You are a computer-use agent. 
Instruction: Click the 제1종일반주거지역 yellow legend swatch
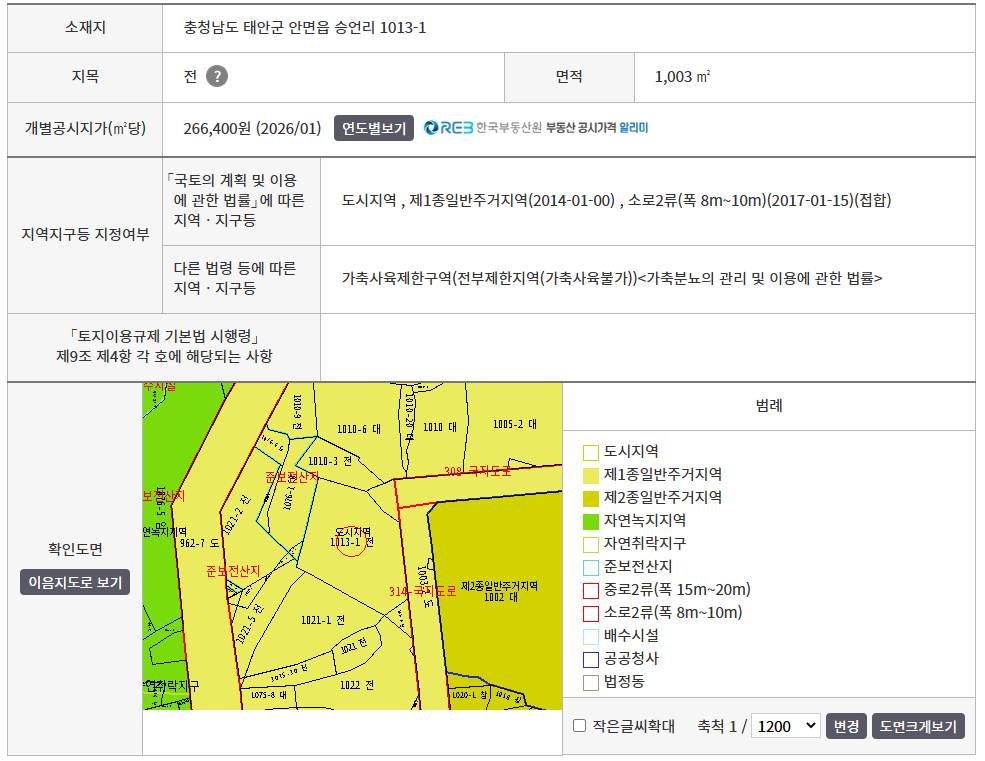point(591,475)
